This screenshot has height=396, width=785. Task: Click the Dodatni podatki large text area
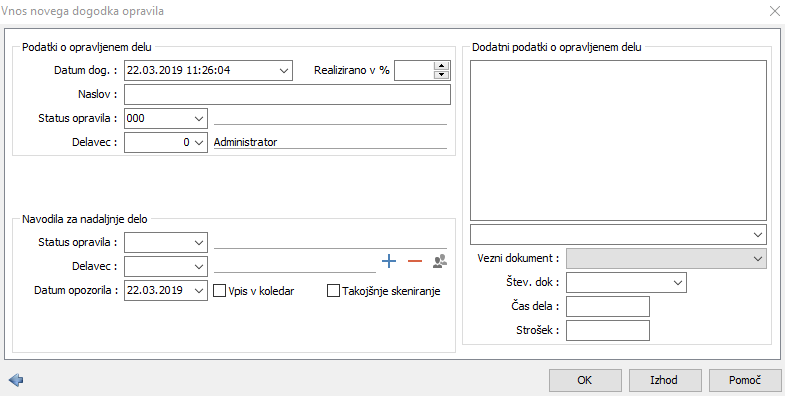[x=618, y=140]
